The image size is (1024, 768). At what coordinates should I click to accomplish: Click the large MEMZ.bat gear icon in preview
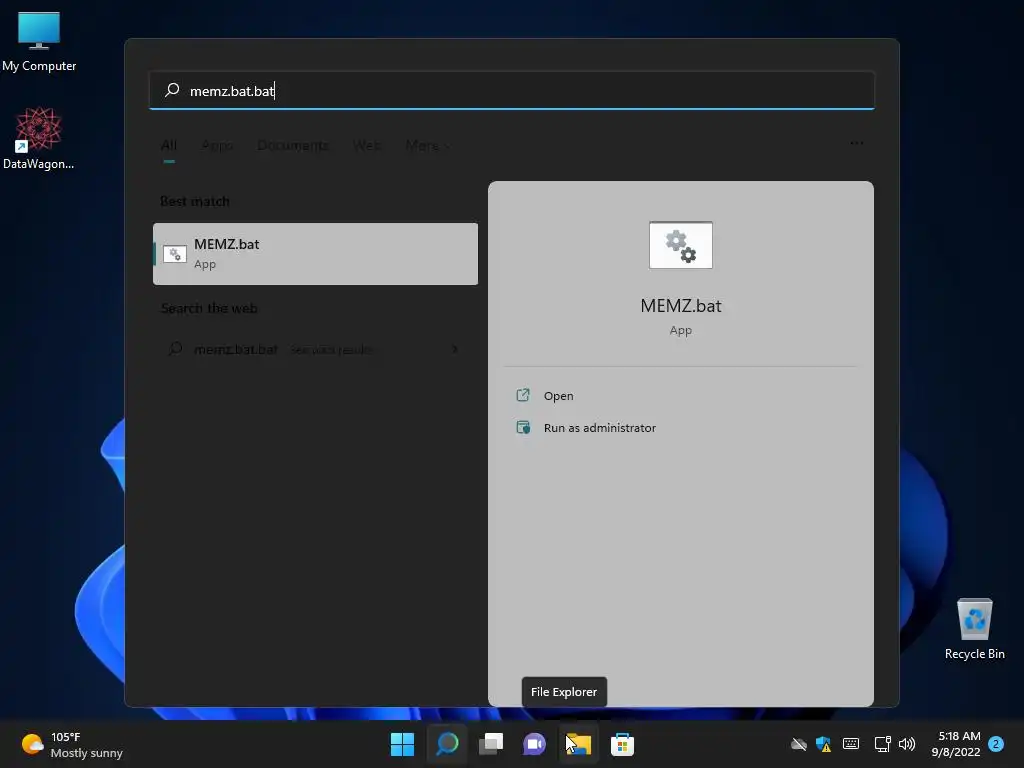click(x=680, y=245)
